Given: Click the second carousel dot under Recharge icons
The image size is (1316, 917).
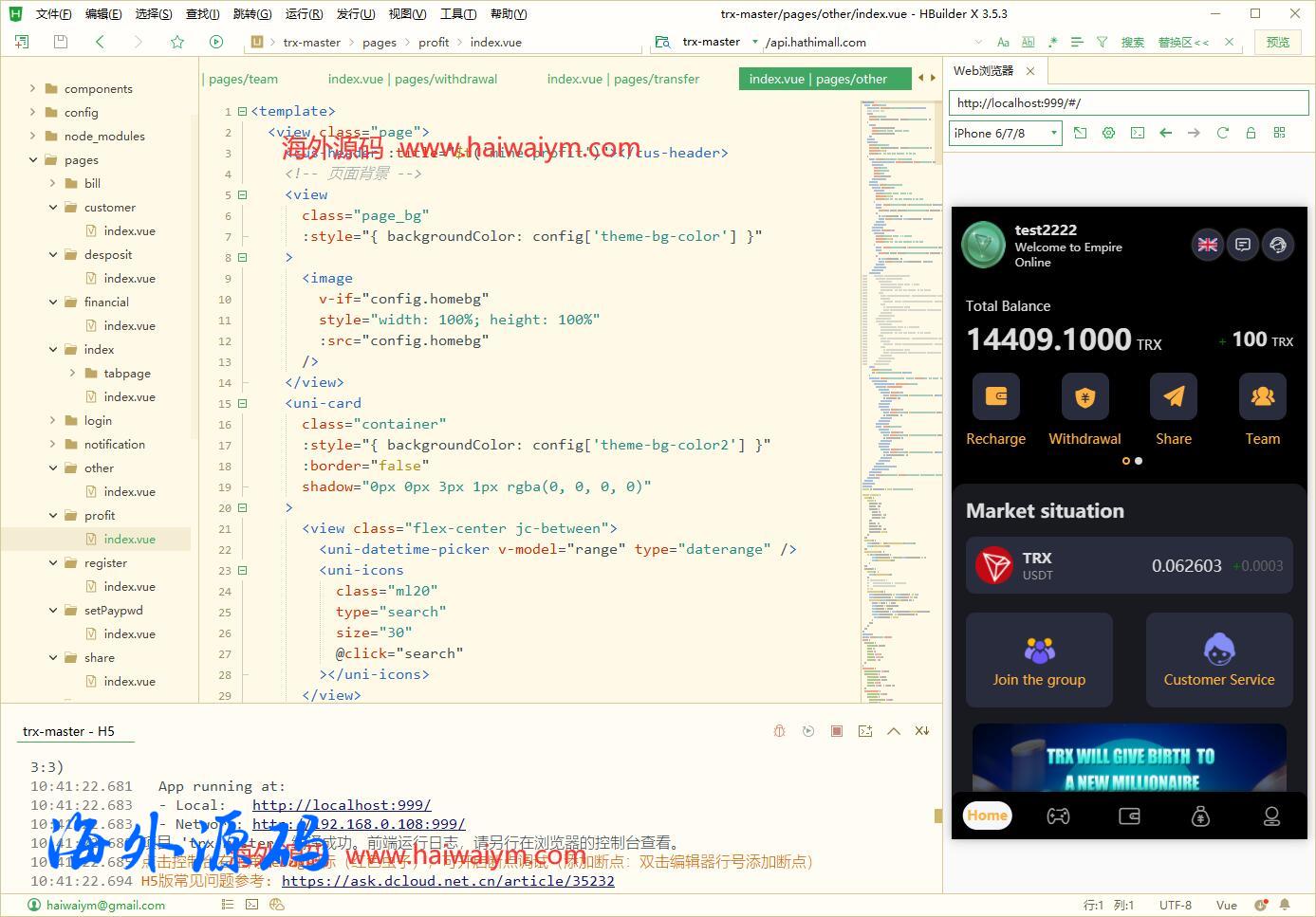Looking at the screenshot, I should click(1138, 461).
